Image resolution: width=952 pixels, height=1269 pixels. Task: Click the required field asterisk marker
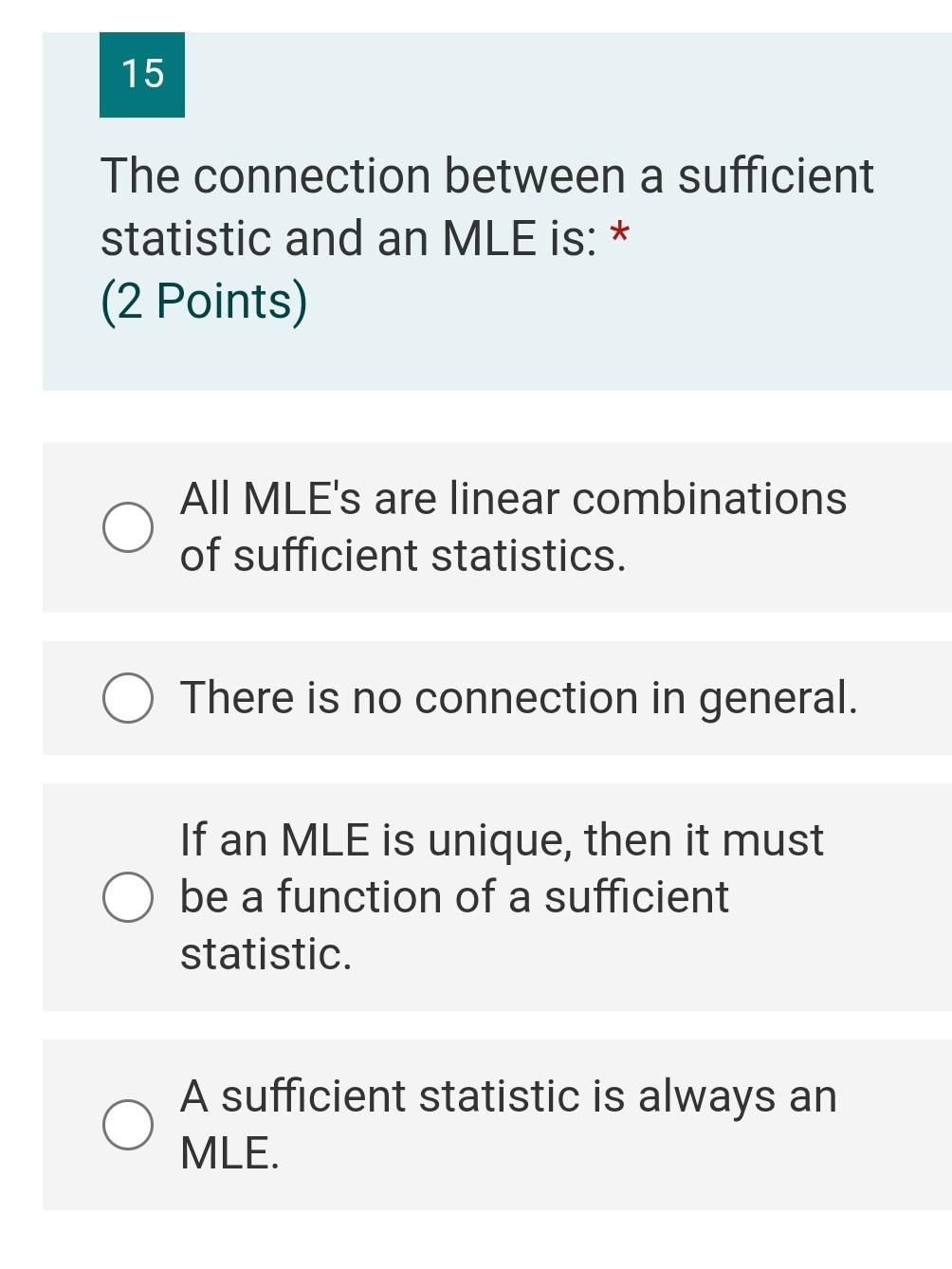coord(620,232)
